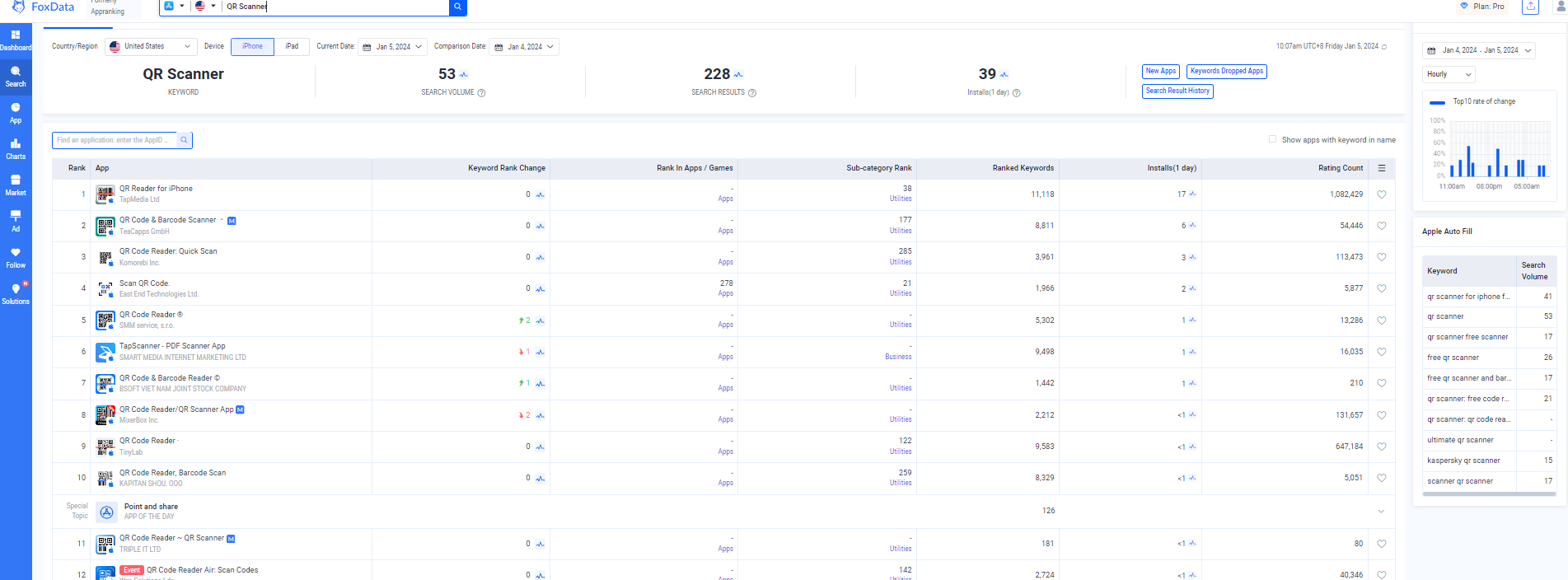Image resolution: width=1568 pixels, height=580 pixels.
Task: Open the country flag dropdown in top bar
Action: [x=205, y=7]
